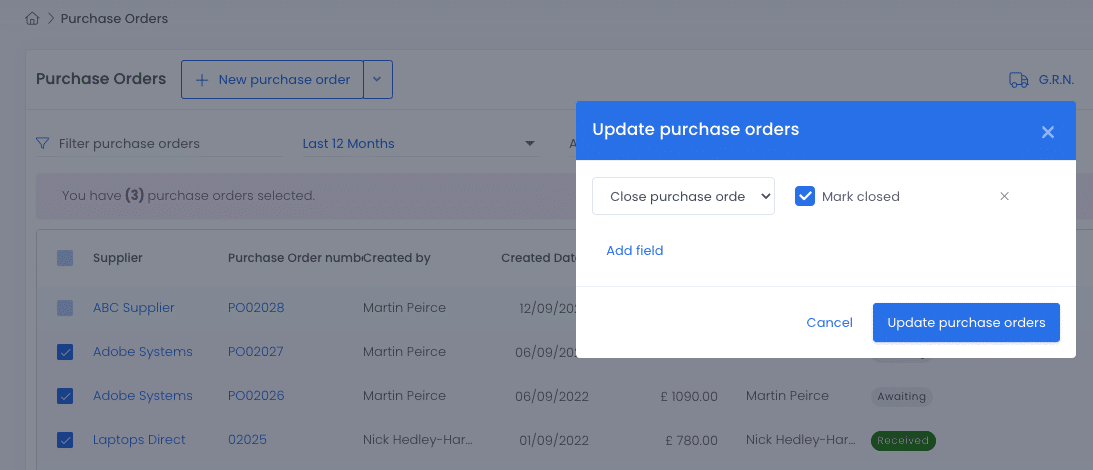Click the G.R.N. truck icon
1093x470 pixels.
point(1019,80)
